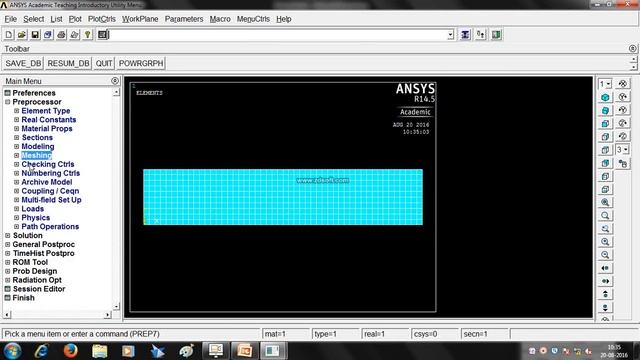Click Main Menu horizontal scroll right arrow
640x360 pixels.
pyautogui.click(x=107, y=315)
